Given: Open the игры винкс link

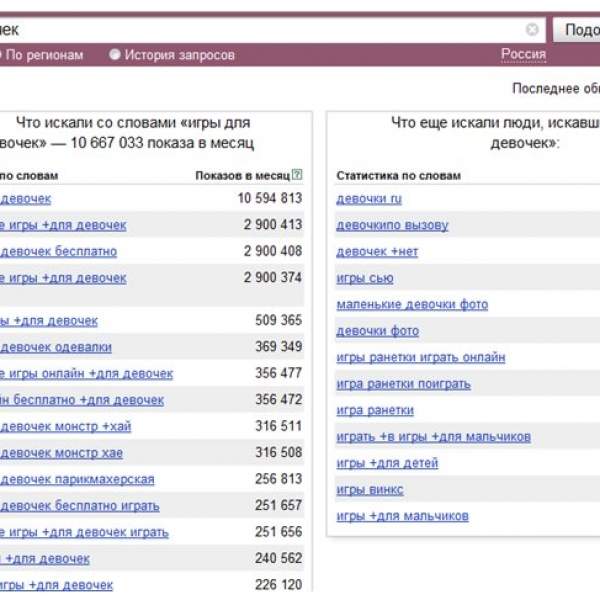Looking at the screenshot, I should pyautogui.click(x=370, y=489).
